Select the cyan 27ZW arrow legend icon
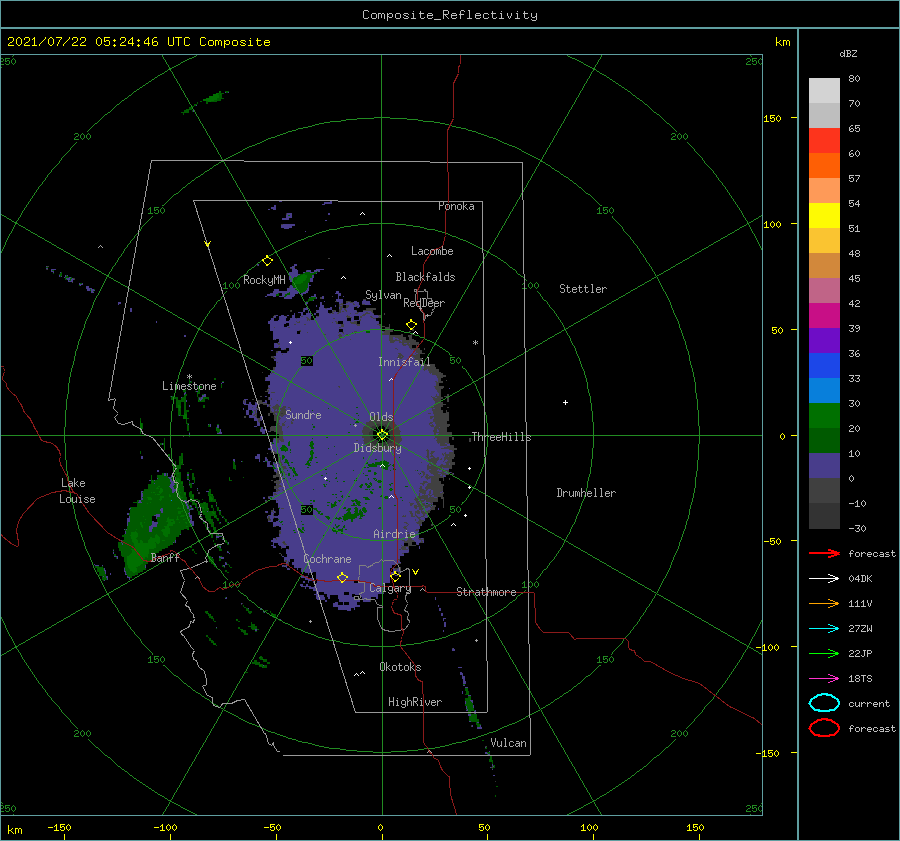This screenshot has width=900, height=841. [824, 629]
